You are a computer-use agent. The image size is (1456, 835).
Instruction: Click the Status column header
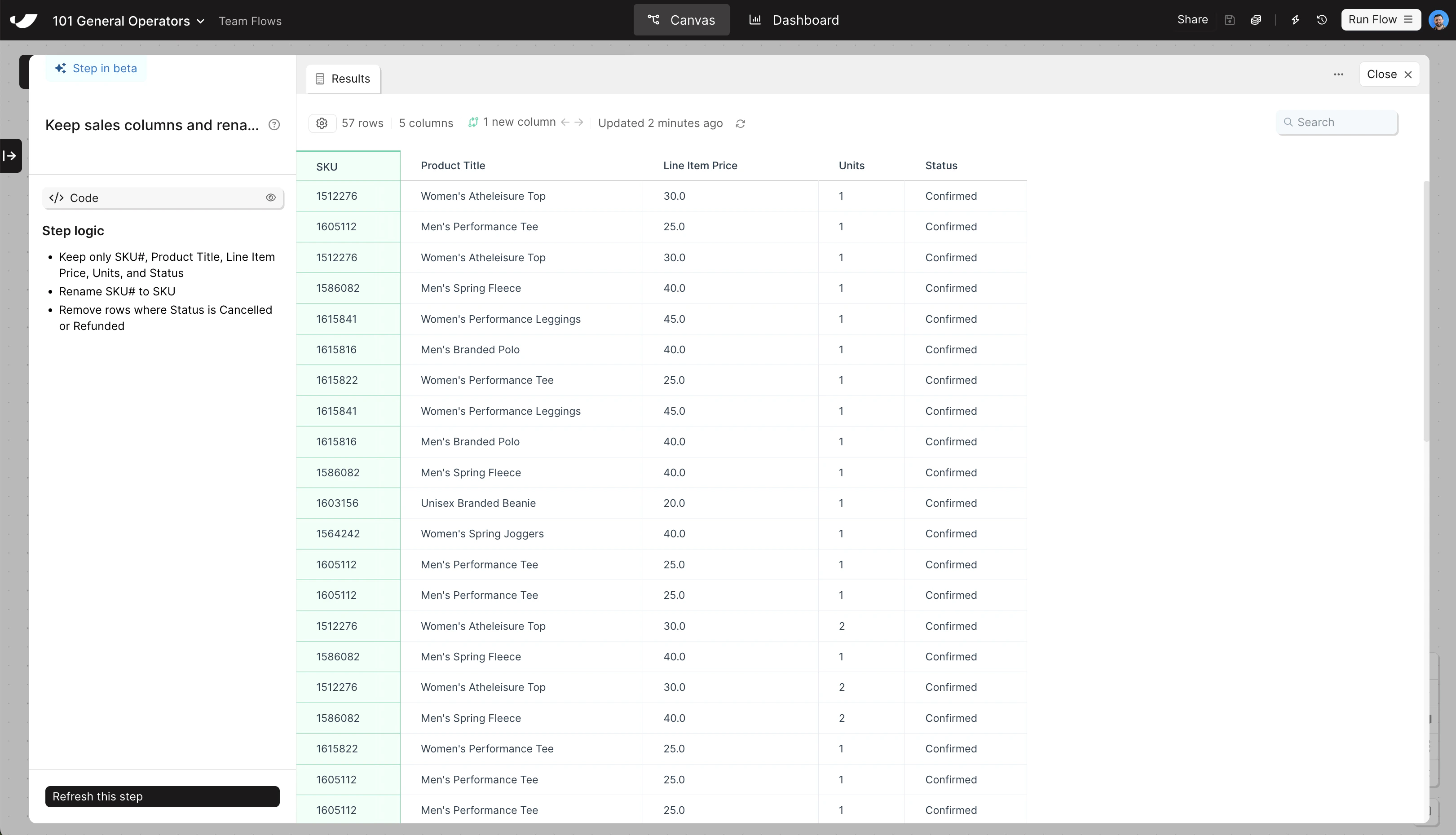(966, 166)
